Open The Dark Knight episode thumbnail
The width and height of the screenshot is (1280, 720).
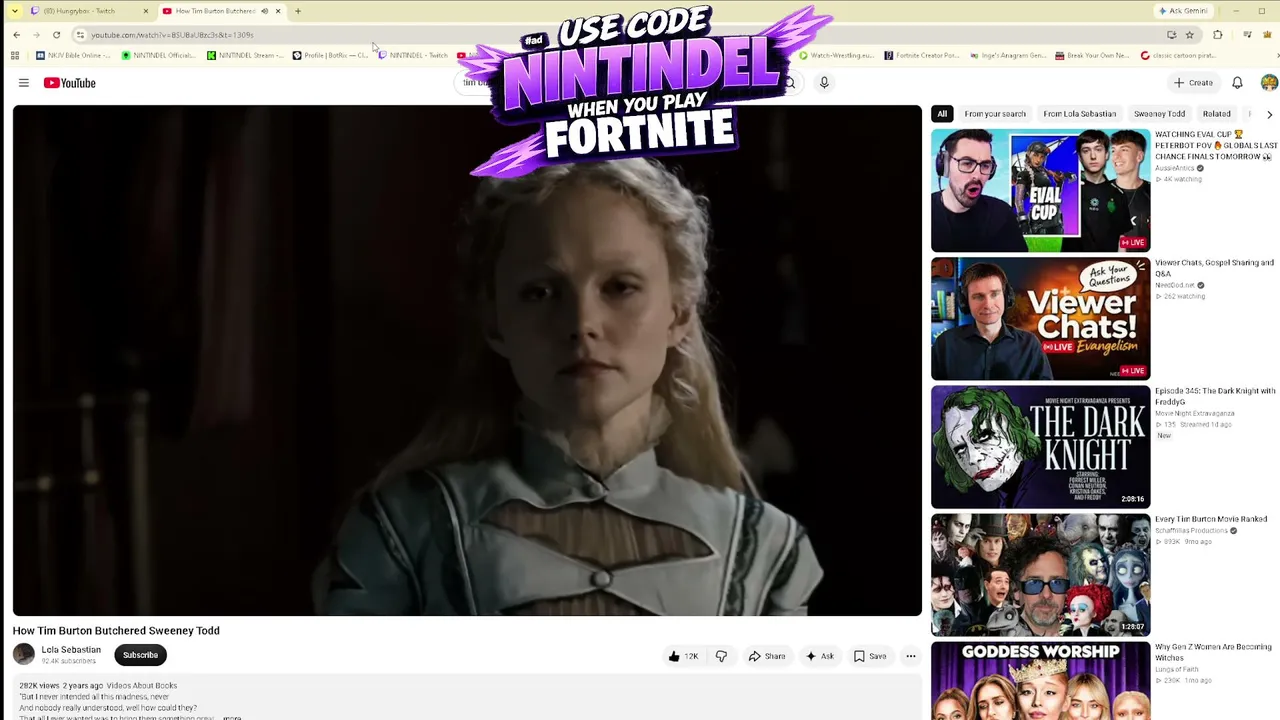[x=1040, y=447]
